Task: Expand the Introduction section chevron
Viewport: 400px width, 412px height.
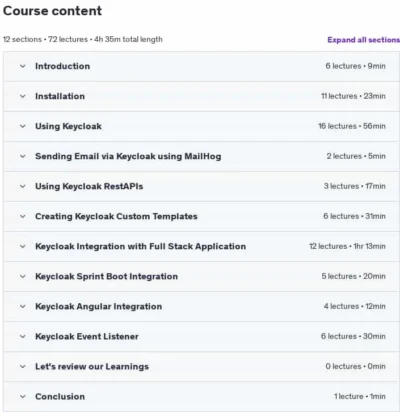Action: pyautogui.click(x=23, y=66)
